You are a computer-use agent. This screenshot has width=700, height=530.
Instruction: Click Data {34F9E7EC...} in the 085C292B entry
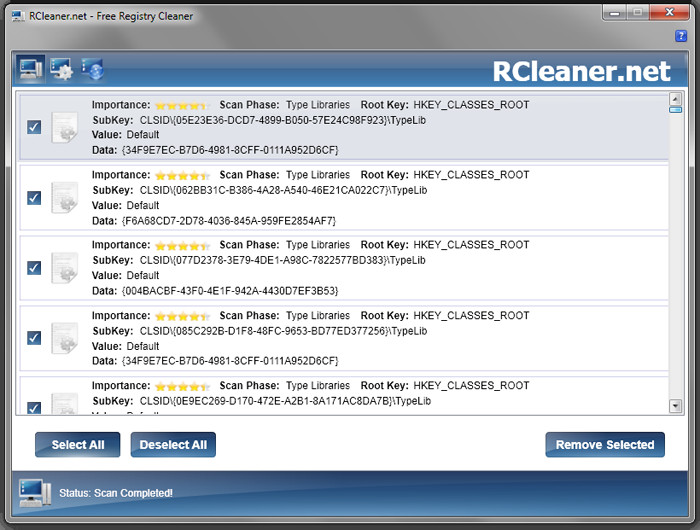coord(230,361)
